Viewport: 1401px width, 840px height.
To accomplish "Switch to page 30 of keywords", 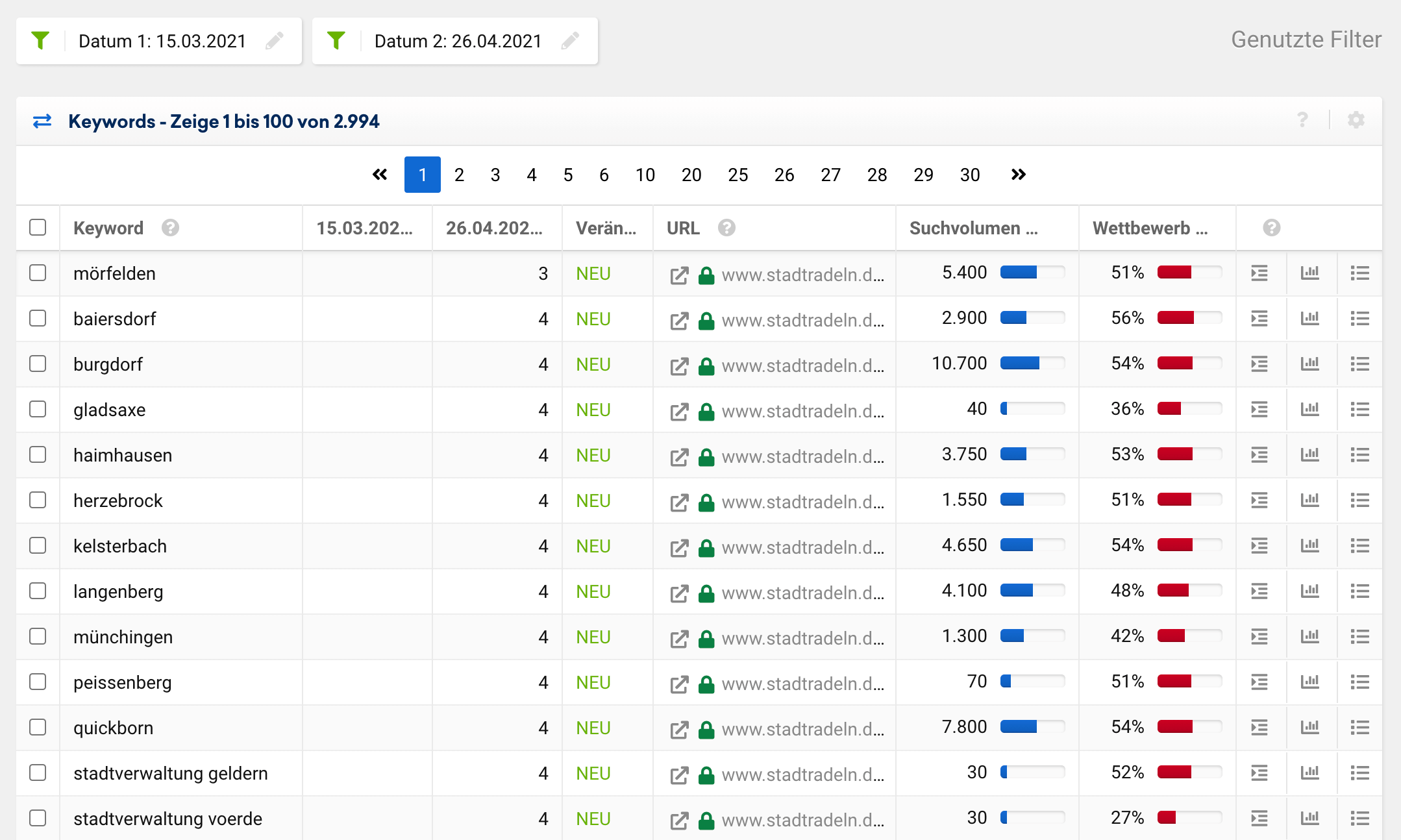I will [x=969, y=175].
